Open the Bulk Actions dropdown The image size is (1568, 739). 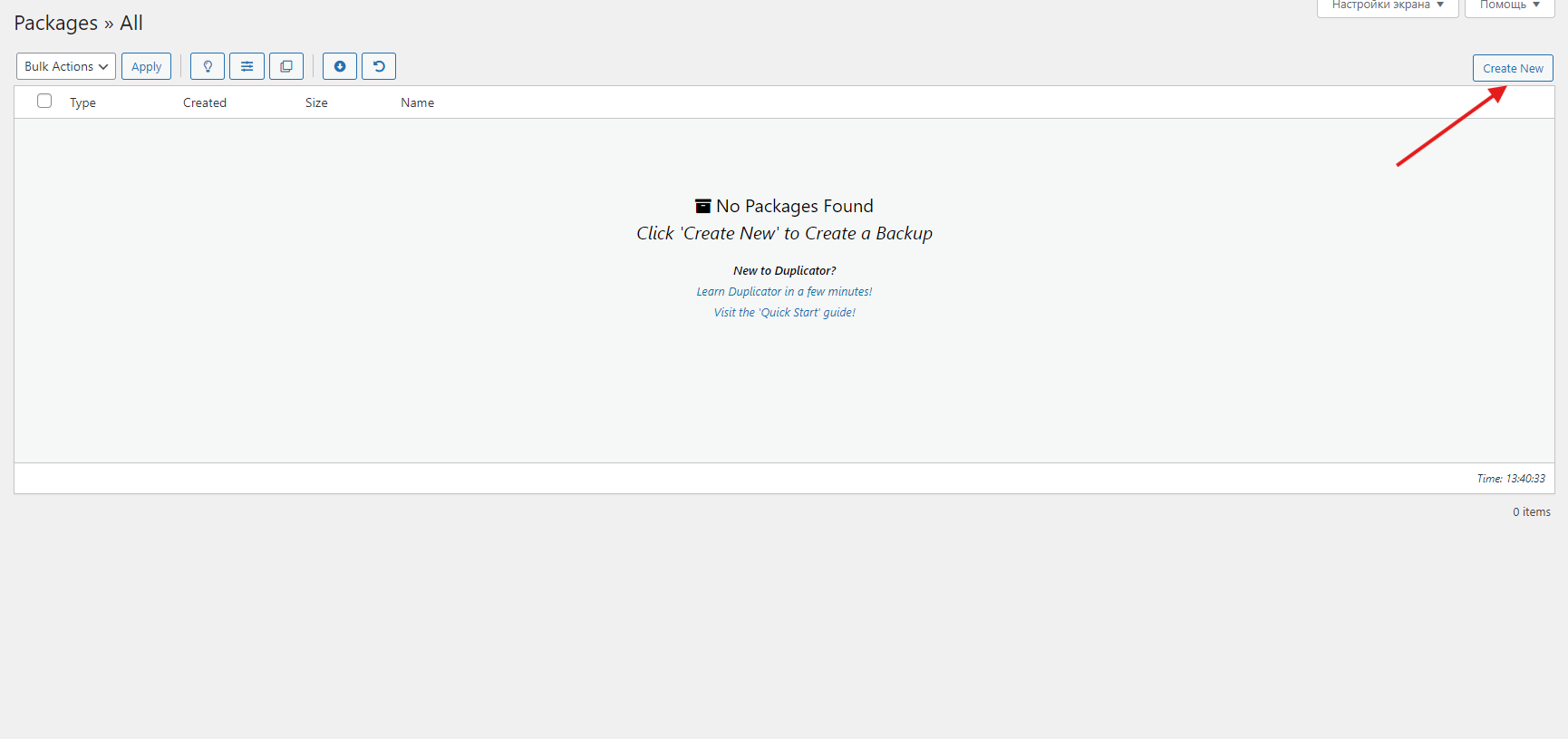[66, 66]
